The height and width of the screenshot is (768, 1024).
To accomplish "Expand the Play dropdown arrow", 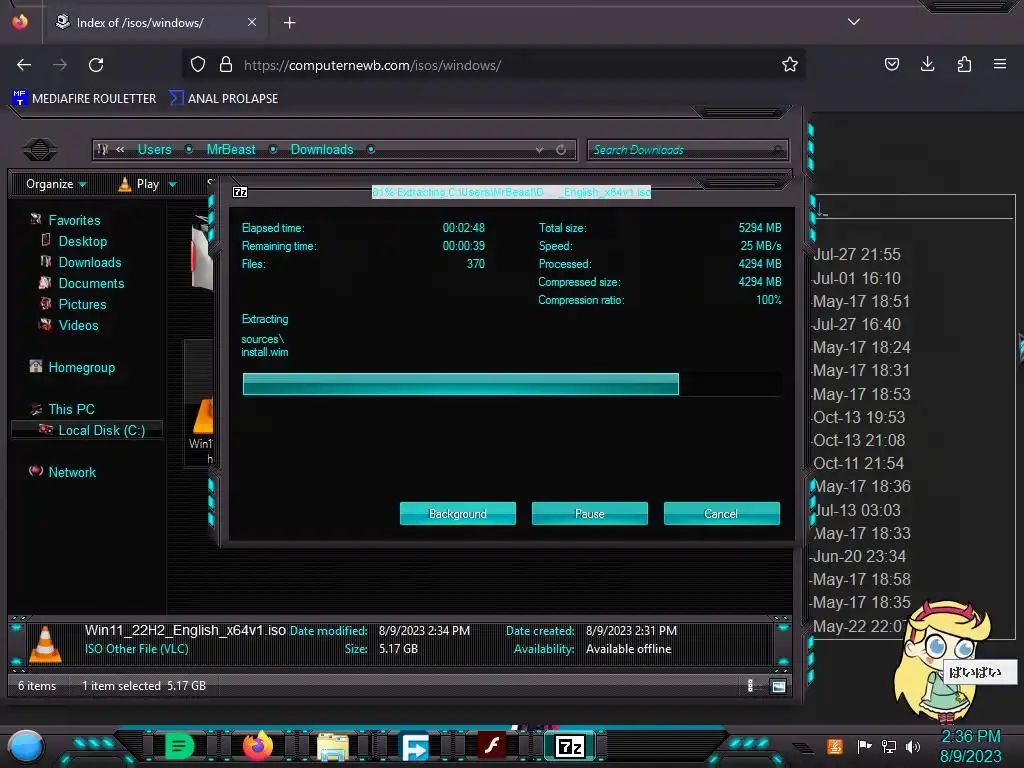I will click(x=172, y=185).
